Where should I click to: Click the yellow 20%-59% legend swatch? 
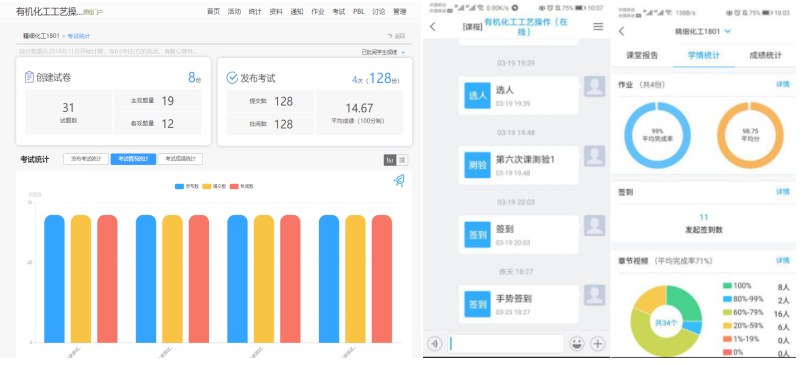pyautogui.click(x=727, y=325)
